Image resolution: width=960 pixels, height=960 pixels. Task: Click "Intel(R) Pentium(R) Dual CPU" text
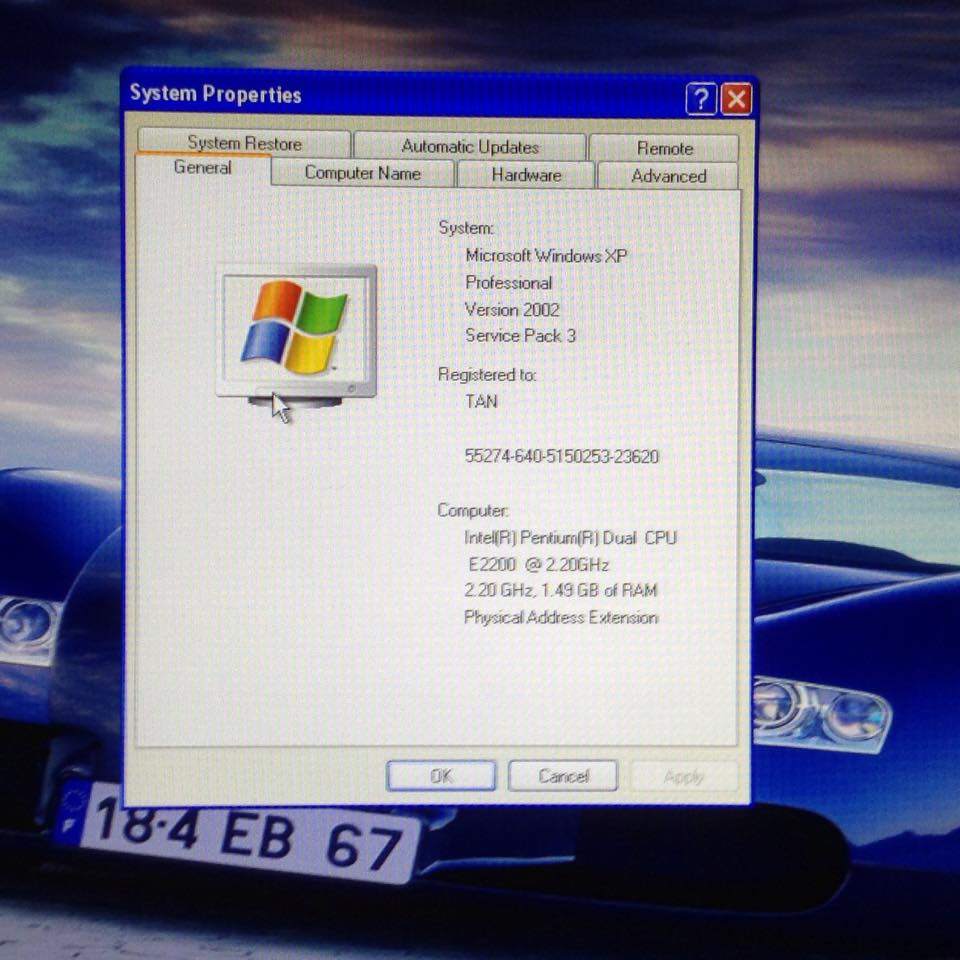pos(570,538)
